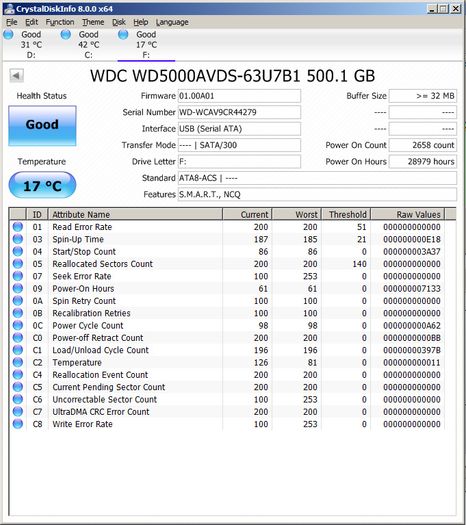Click status orb for Recalibration Retries

pos(18,313)
